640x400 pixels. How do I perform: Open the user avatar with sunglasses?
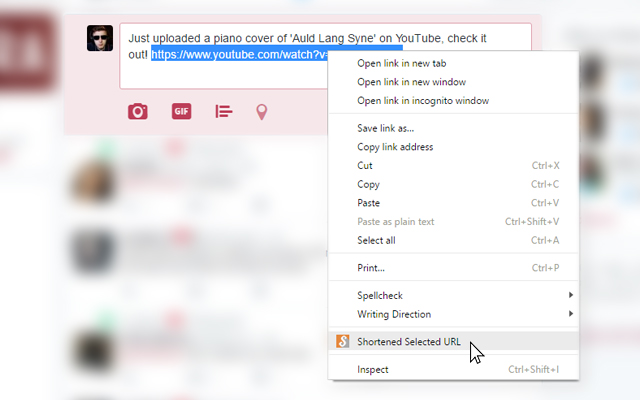[100, 38]
